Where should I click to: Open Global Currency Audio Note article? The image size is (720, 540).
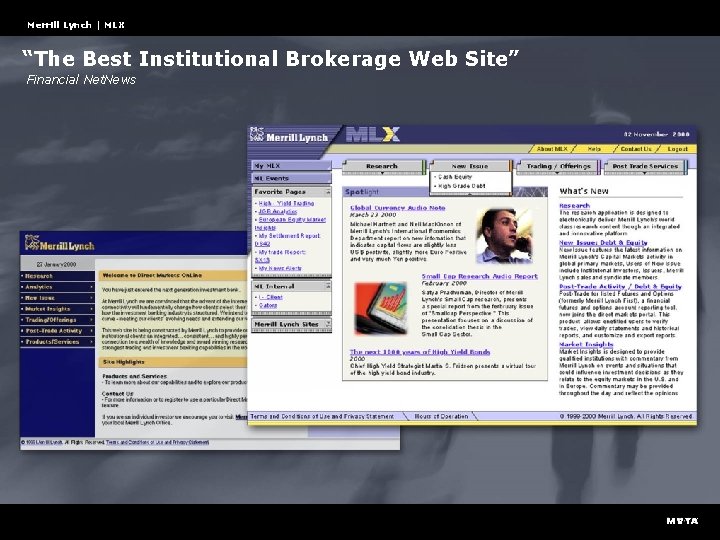pyautogui.click(x=398, y=208)
